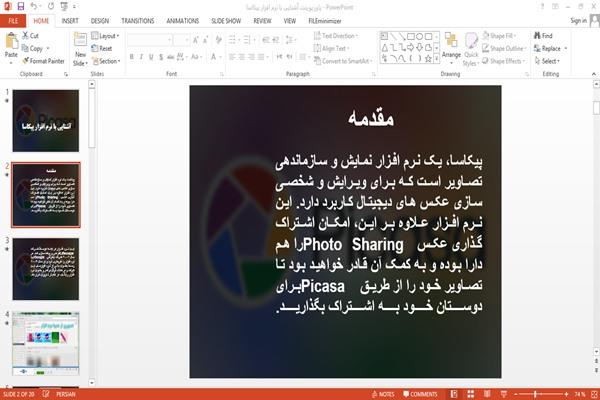The width and height of the screenshot is (600, 400).
Task: Click the zoom out minus button
Action: pyautogui.click(x=516, y=394)
